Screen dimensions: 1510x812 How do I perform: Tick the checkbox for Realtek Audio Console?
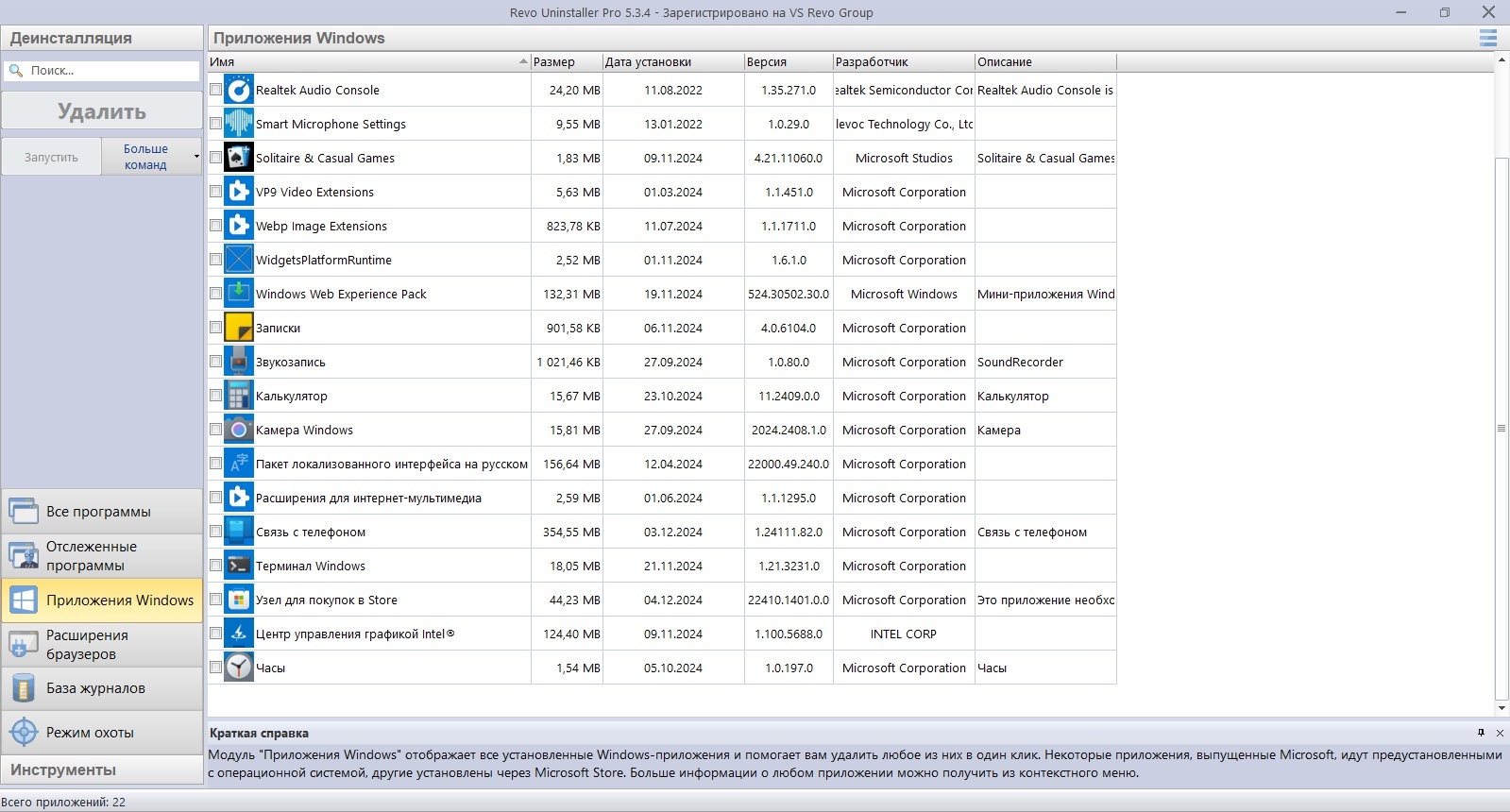[215, 90]
